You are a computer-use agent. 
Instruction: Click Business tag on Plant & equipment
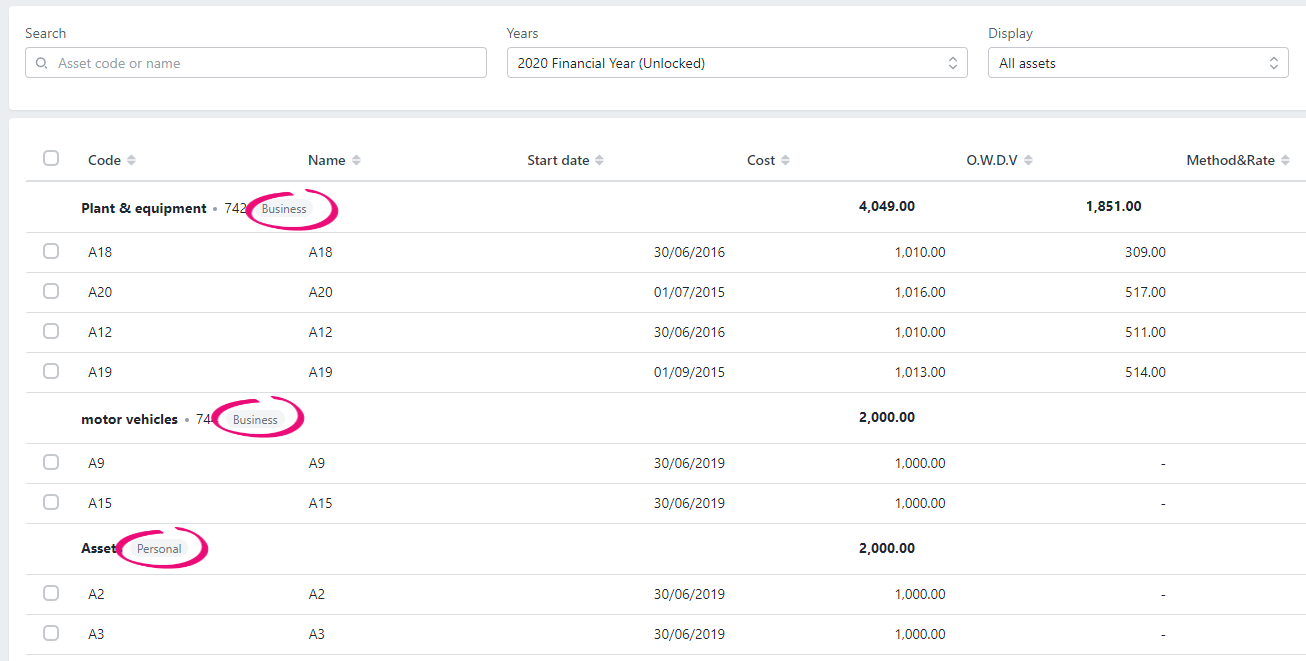click(x=284, y=209)
